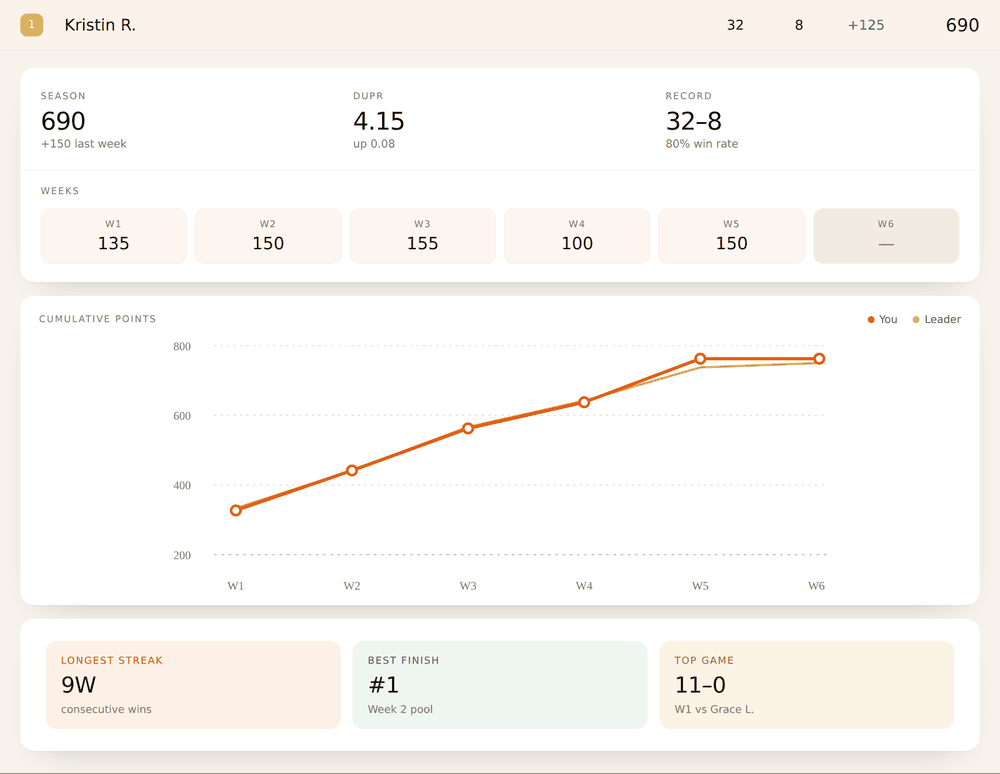Click the W6 data point marker
Viewport: 1000px width, 774px height.
(x=819, y=359)
